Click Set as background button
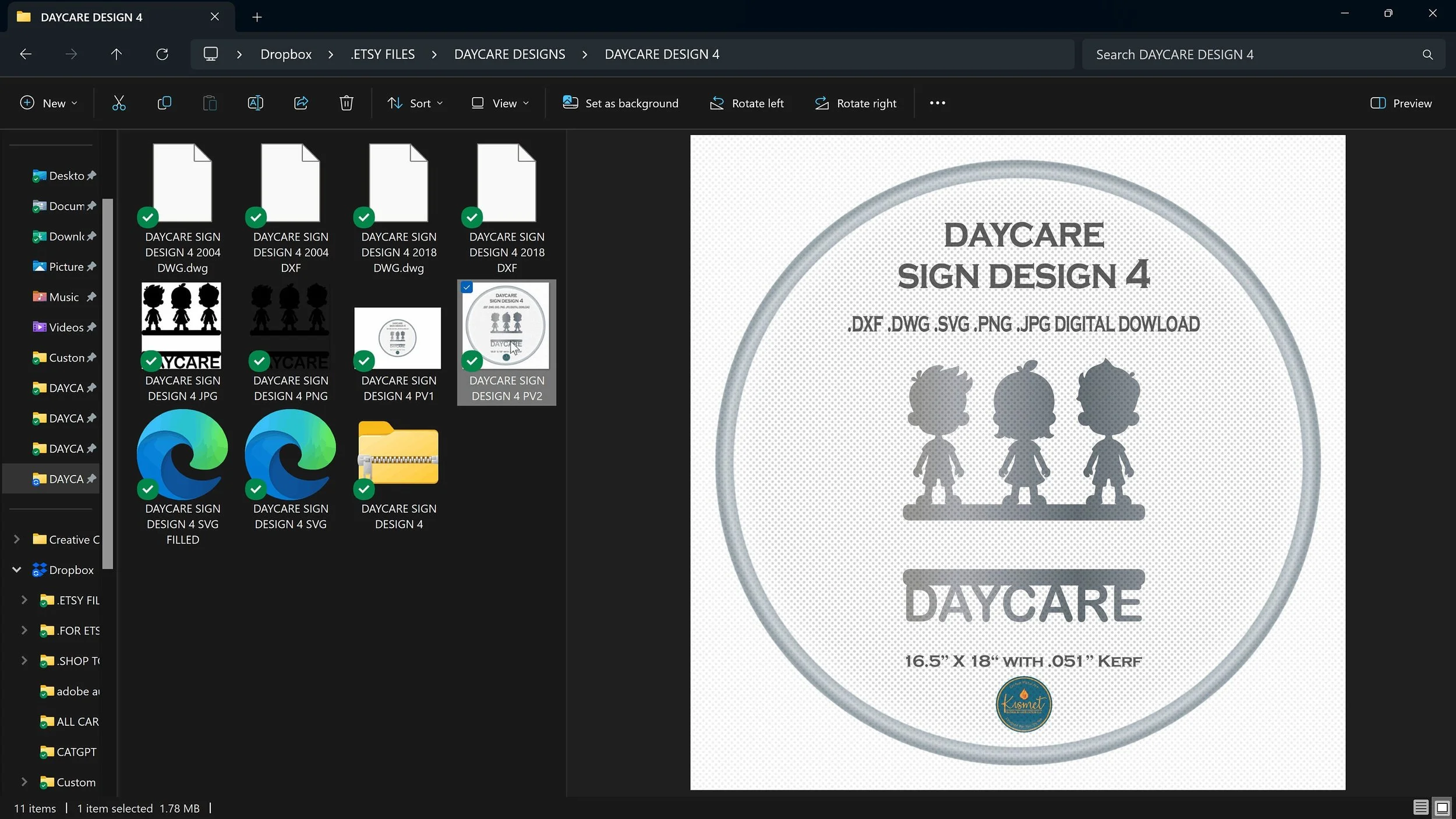Screen dimensions: 1456x819 pyautogui.click(x=620, y=103)
